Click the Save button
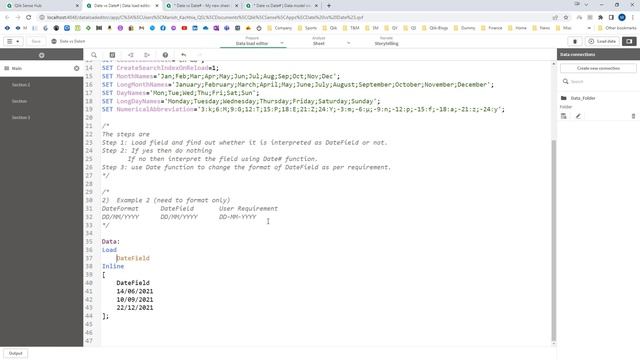 (36, 41)
